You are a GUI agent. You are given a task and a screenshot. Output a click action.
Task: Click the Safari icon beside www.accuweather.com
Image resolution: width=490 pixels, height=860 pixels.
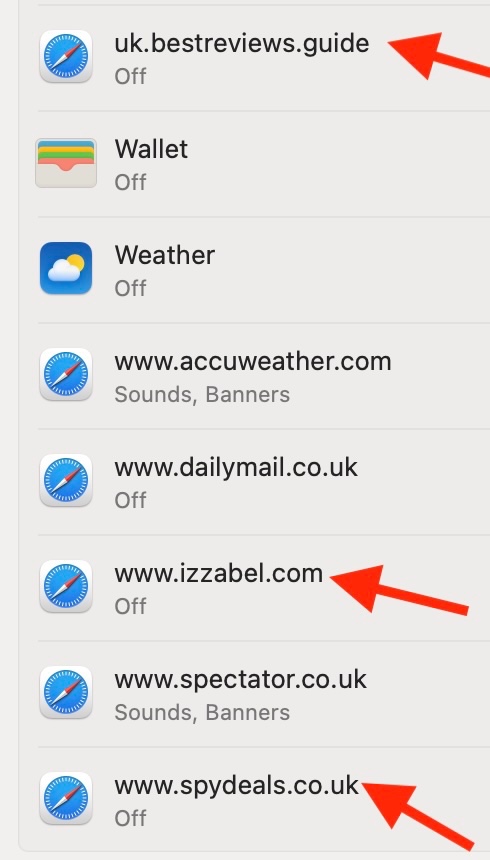[66, 374]
